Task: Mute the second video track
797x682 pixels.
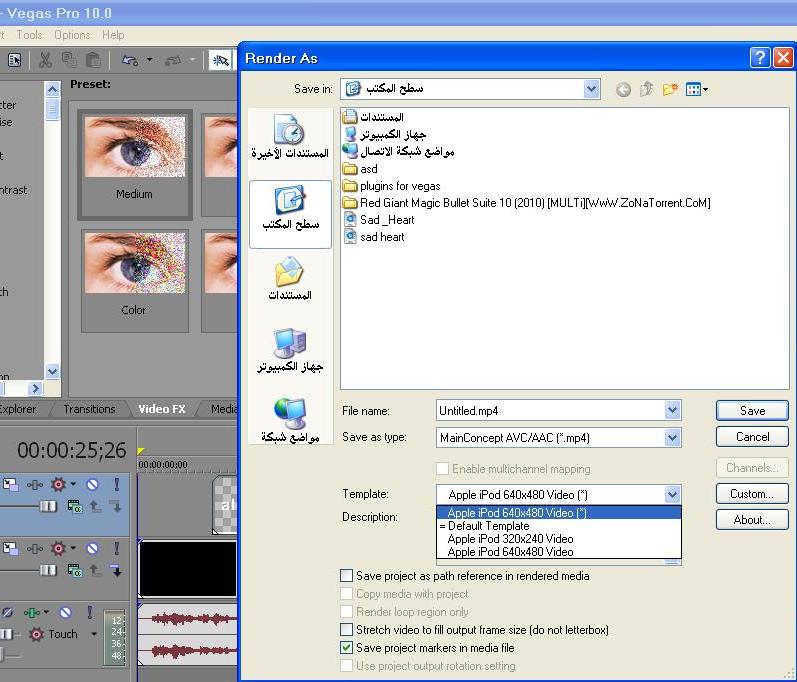Action: pos(93,548)
